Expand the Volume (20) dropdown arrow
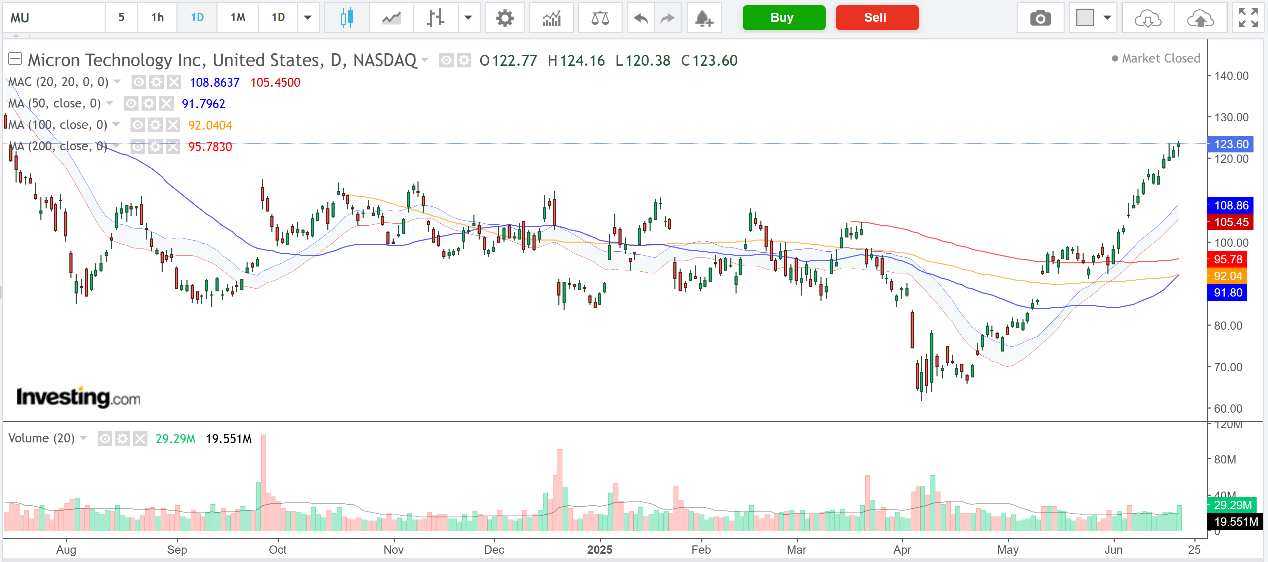Viewport: 1268px width, 562px height. pos(83,438)
